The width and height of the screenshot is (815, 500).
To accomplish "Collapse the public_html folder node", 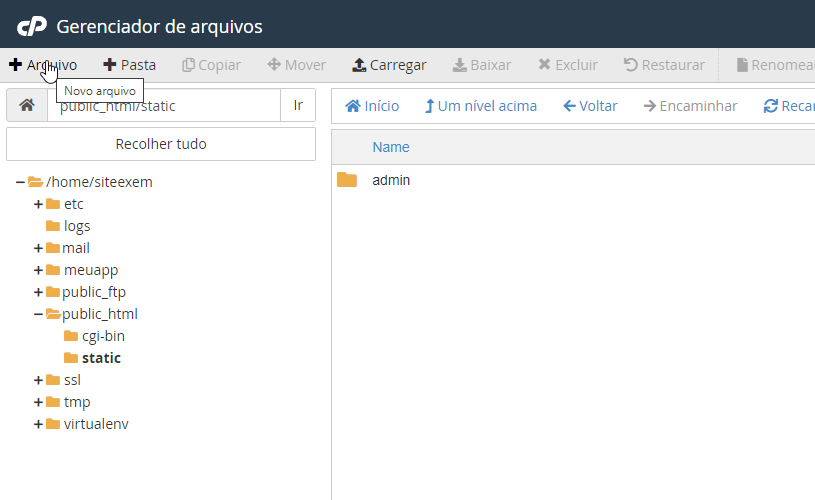I will 38,314.
